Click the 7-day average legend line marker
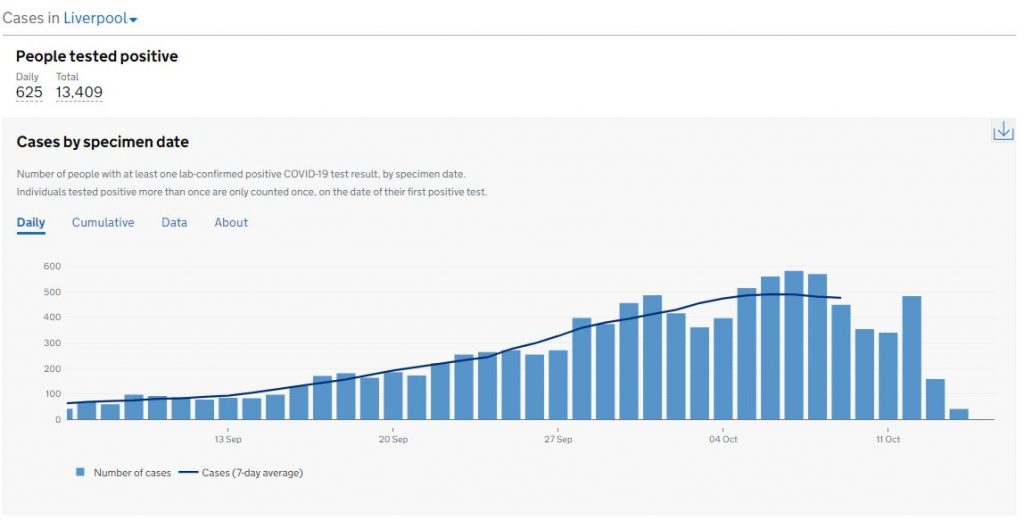Screen dimensions: 1024x520 coord(190,472)
